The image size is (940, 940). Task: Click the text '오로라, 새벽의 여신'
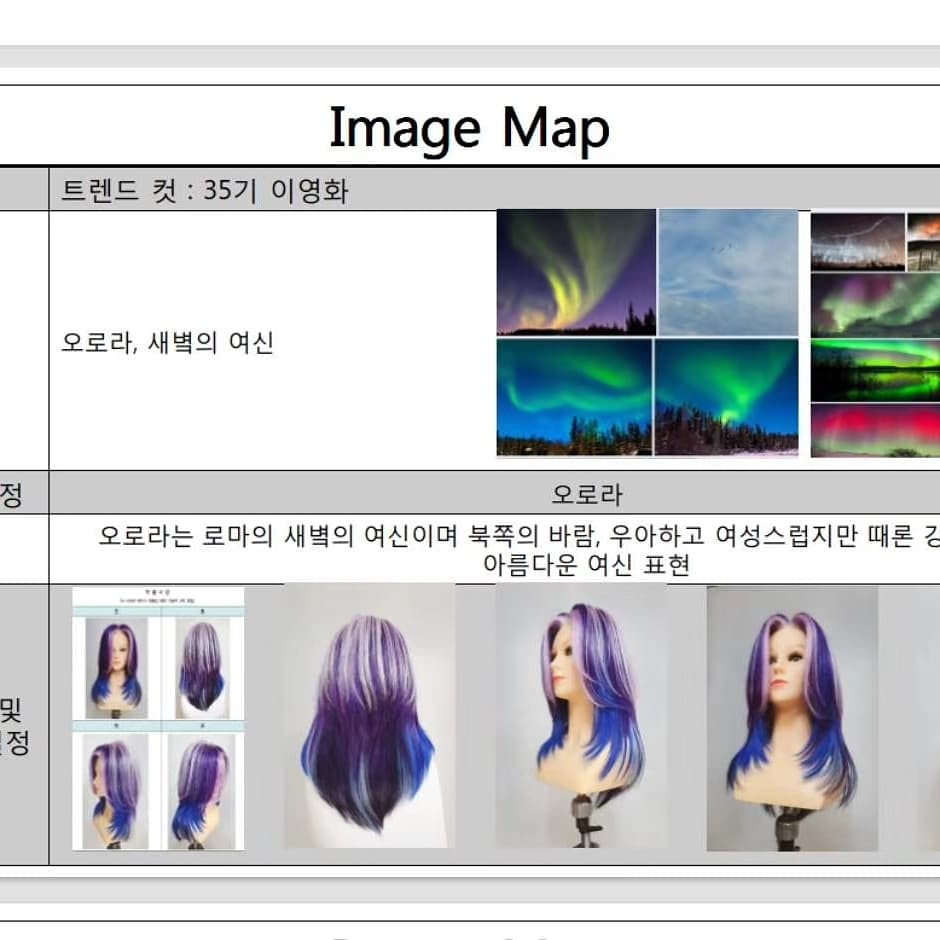pos(167,342)
